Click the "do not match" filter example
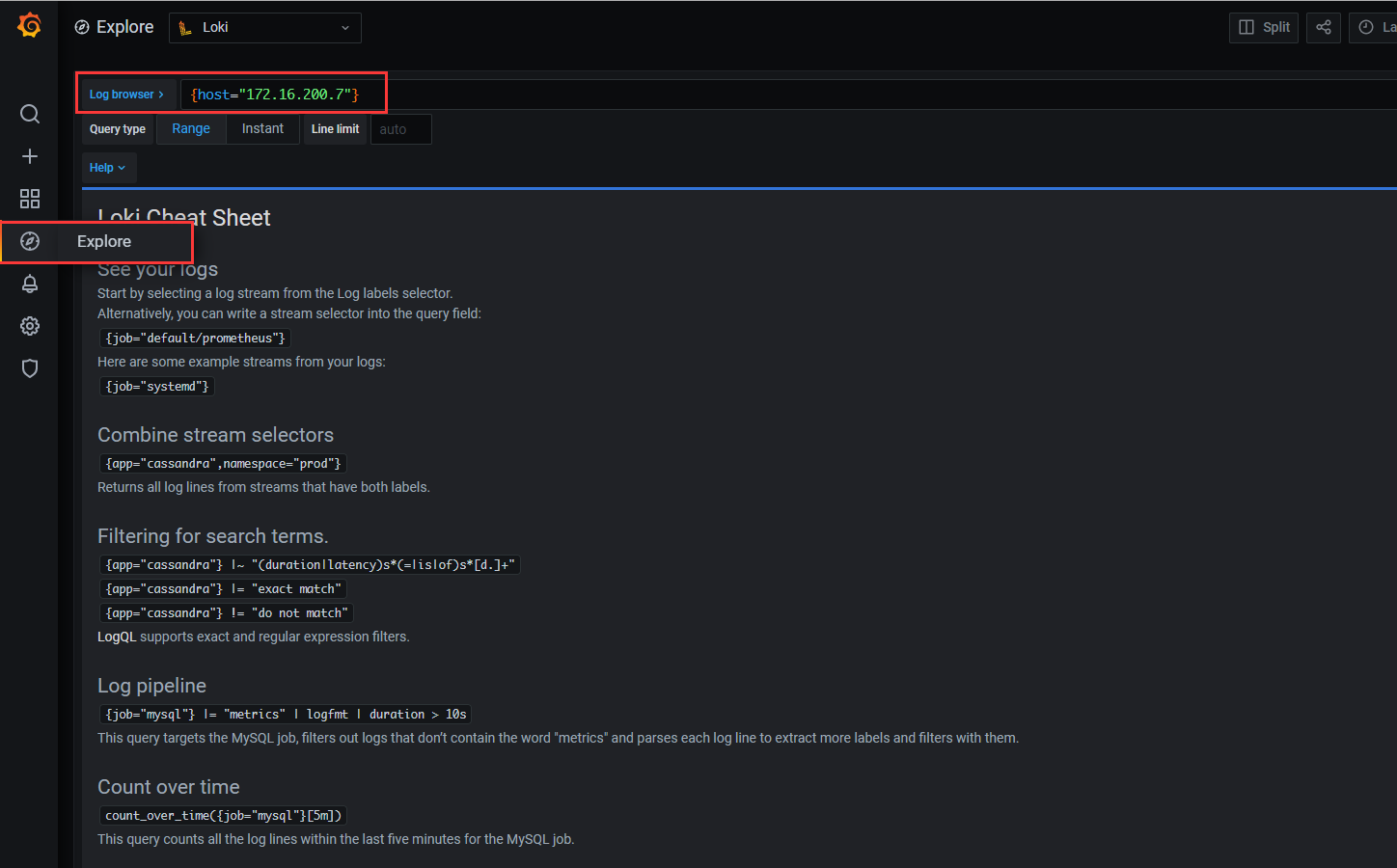Screen dimensions: 1397x868 tap(227, 613)
